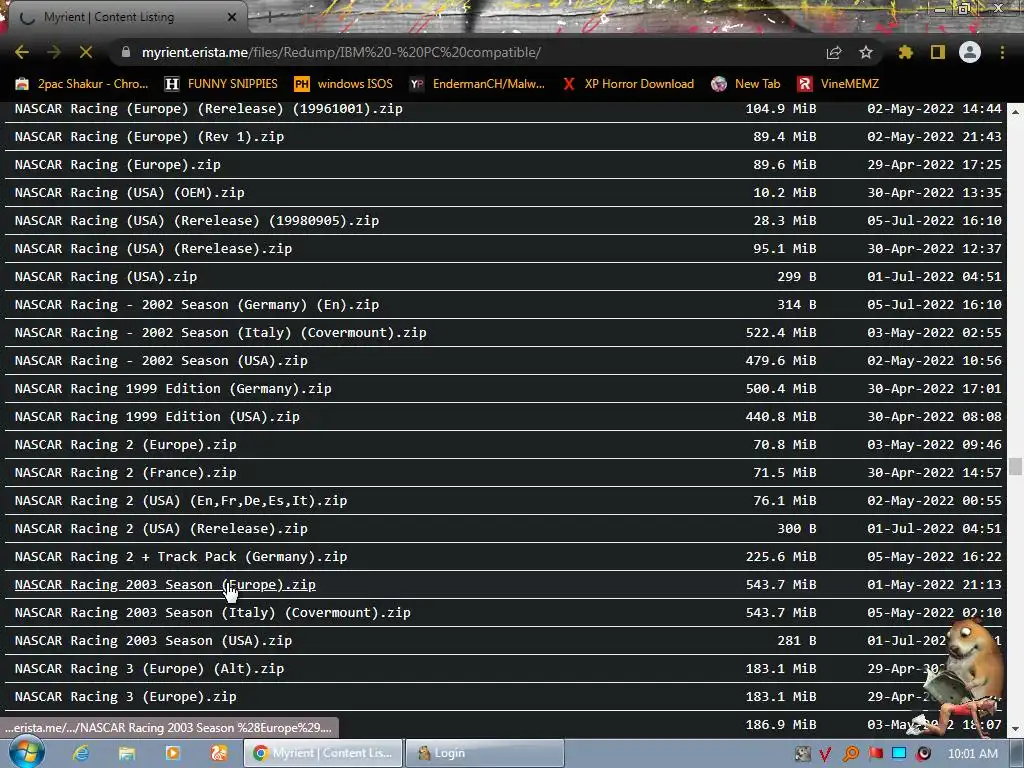Close the Myrient Content Listing tab

click(232, 18)
